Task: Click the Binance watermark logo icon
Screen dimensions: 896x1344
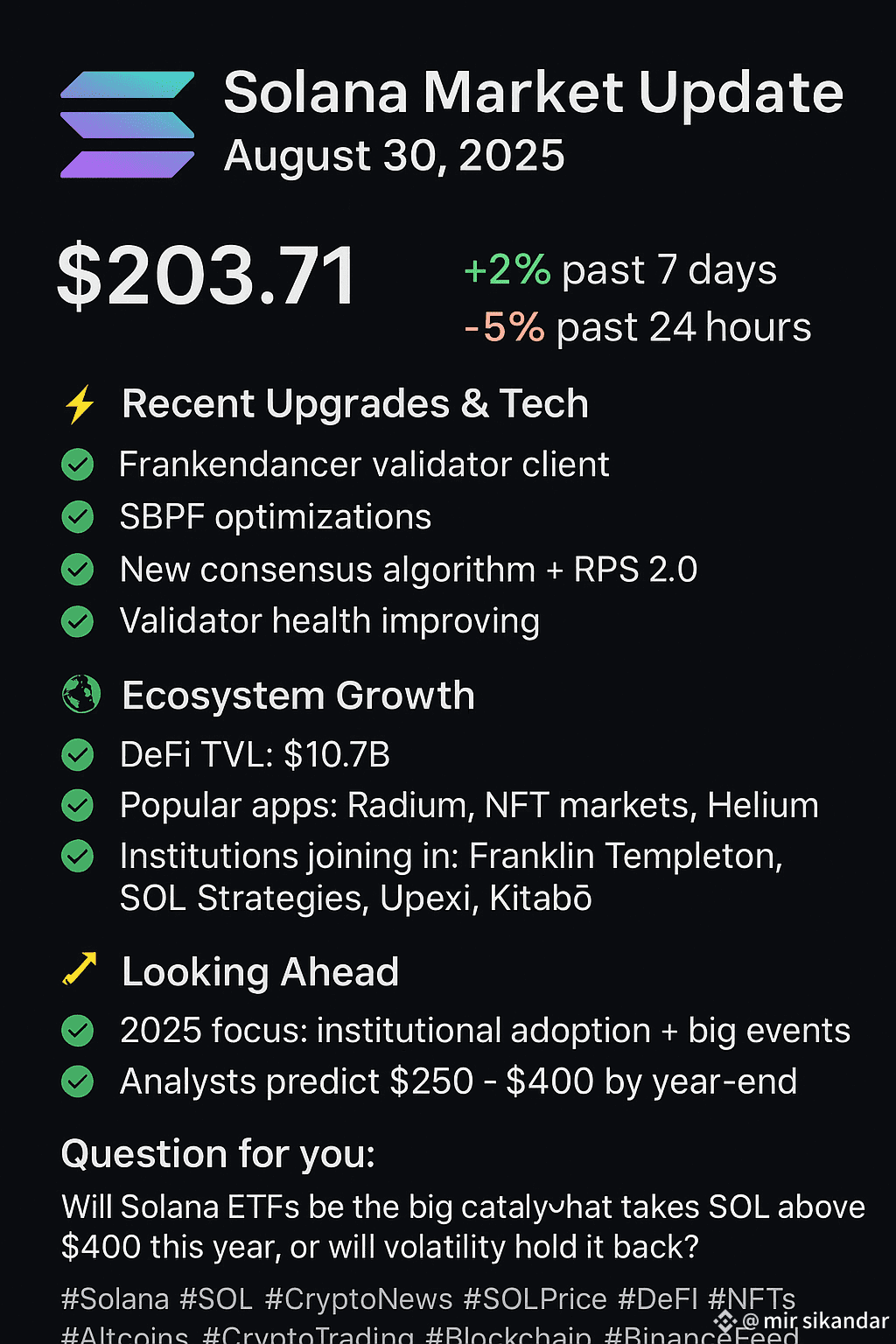Action: click(x=725, y=1321)
